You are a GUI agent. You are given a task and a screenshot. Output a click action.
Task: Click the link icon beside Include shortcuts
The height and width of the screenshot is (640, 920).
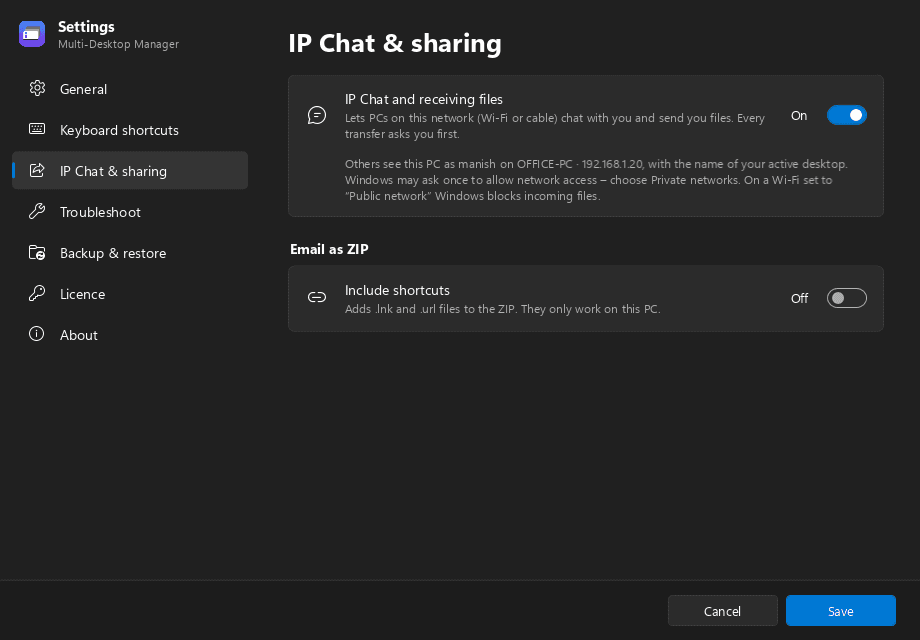pyautogui.click(x=317, y=297)
